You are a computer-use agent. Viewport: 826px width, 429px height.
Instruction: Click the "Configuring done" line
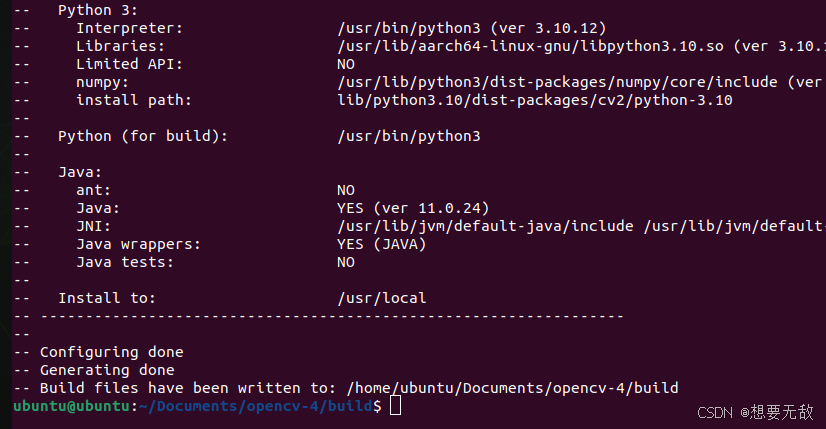click(x=111, y=352)
